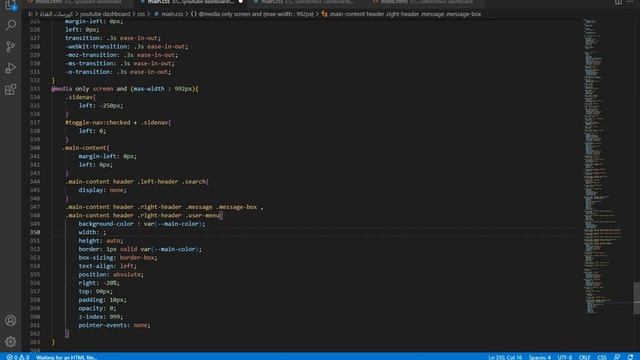Click 'CRLF' end of line status
Viewport: 640px width, 360px height.
click(x=584, y=357)
